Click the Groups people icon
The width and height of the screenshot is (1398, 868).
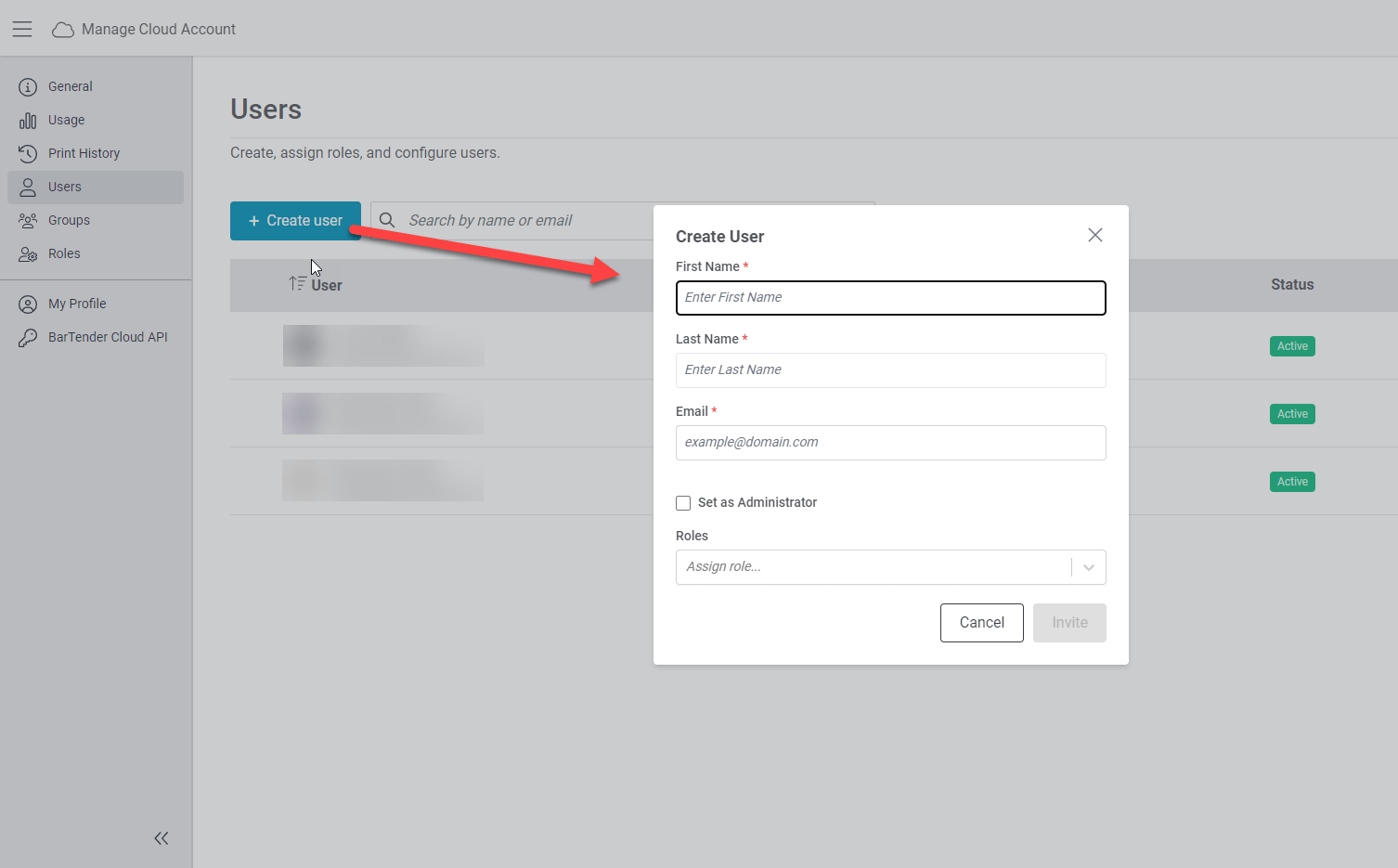point(28,220)
